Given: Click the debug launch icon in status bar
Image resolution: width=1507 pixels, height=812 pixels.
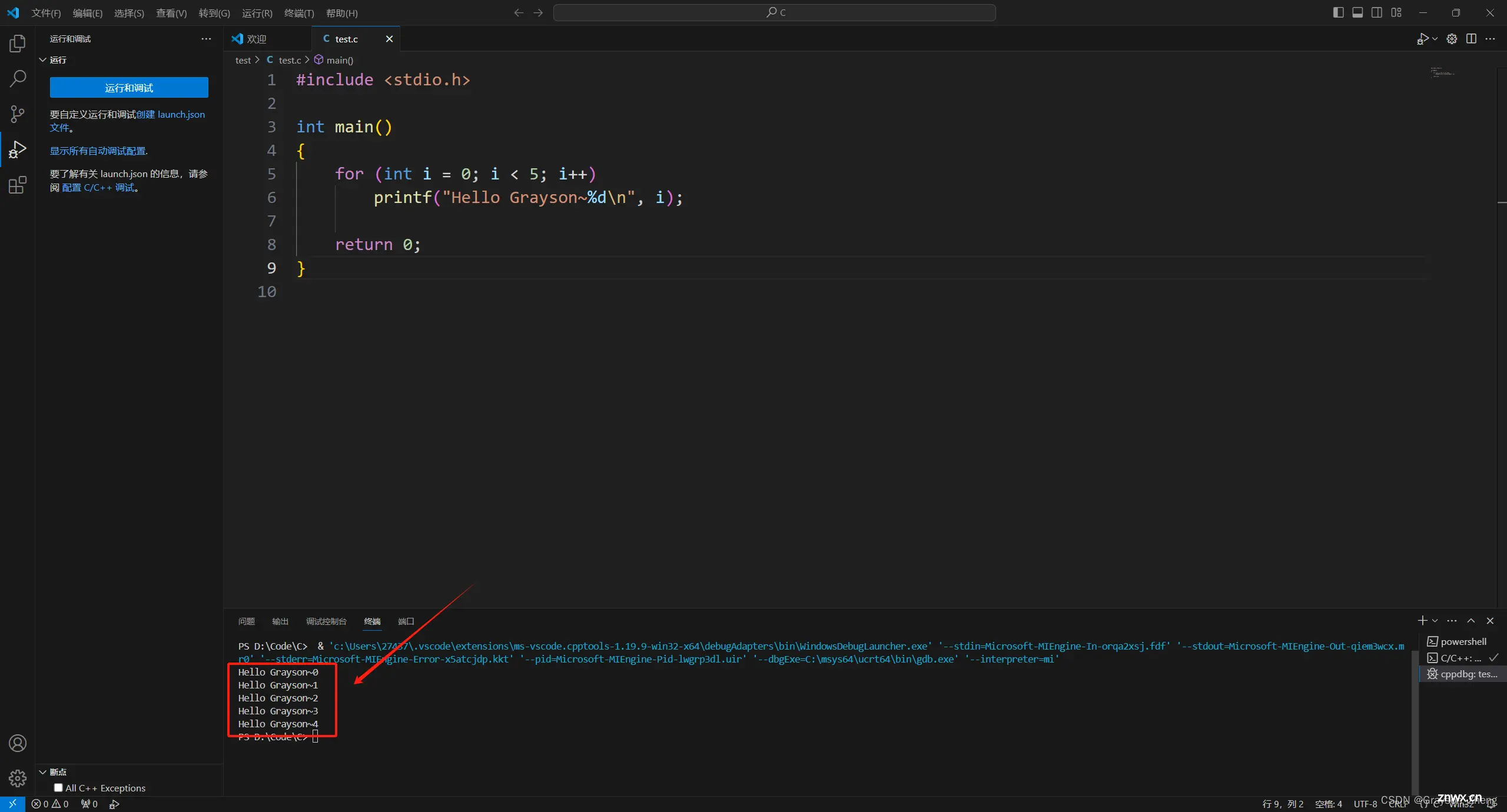Looking at the screenshot, I should [x=114, y=804].
